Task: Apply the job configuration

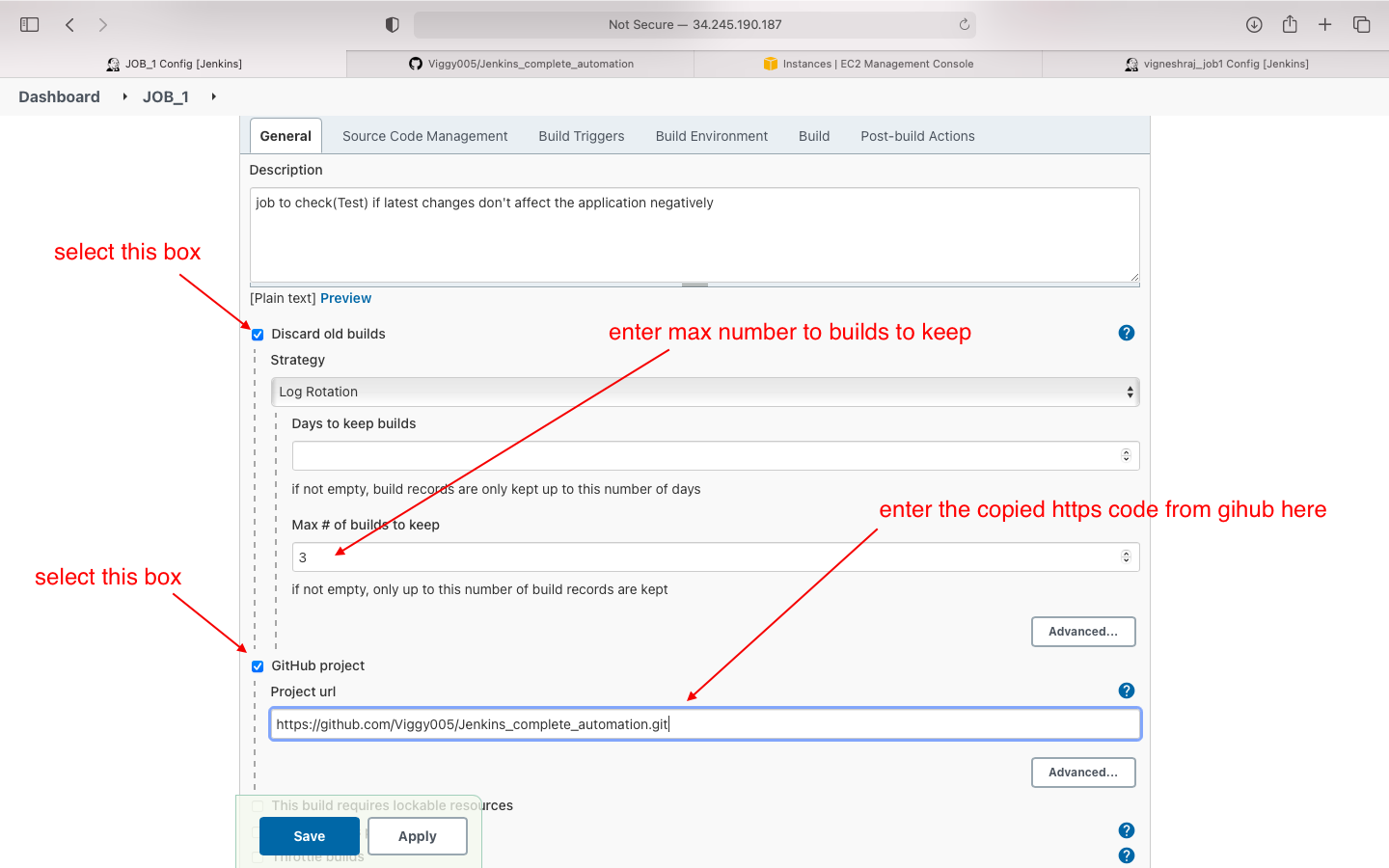Action: (418, 836)
